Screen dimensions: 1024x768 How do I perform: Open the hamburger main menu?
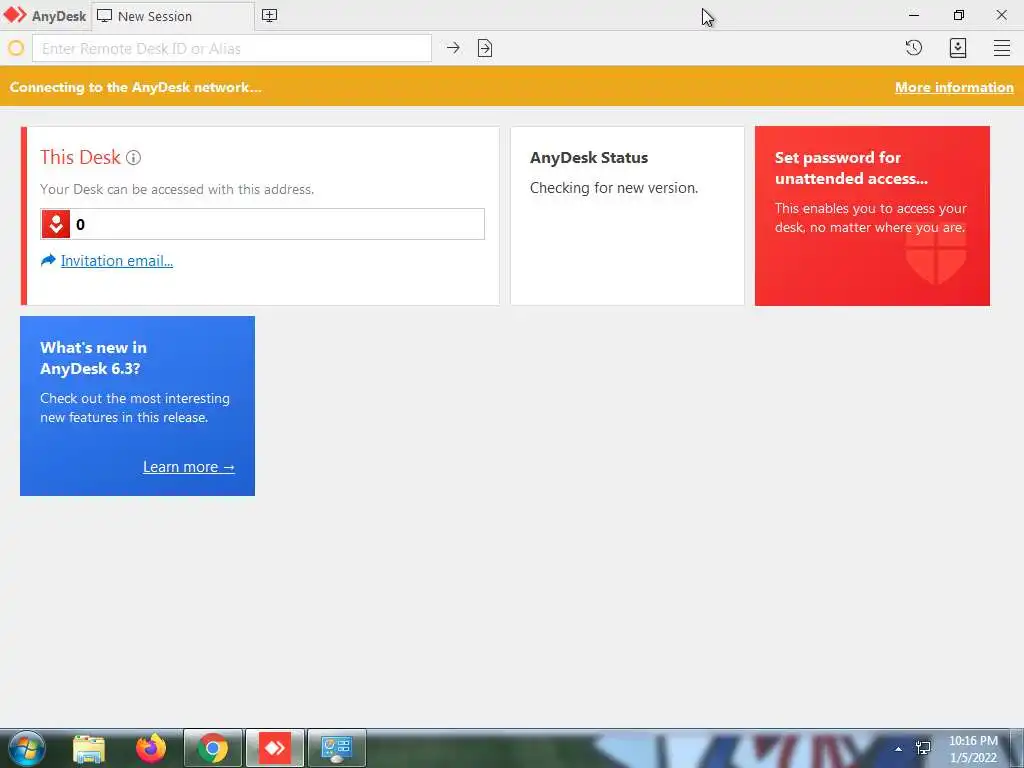point(1002,48)
